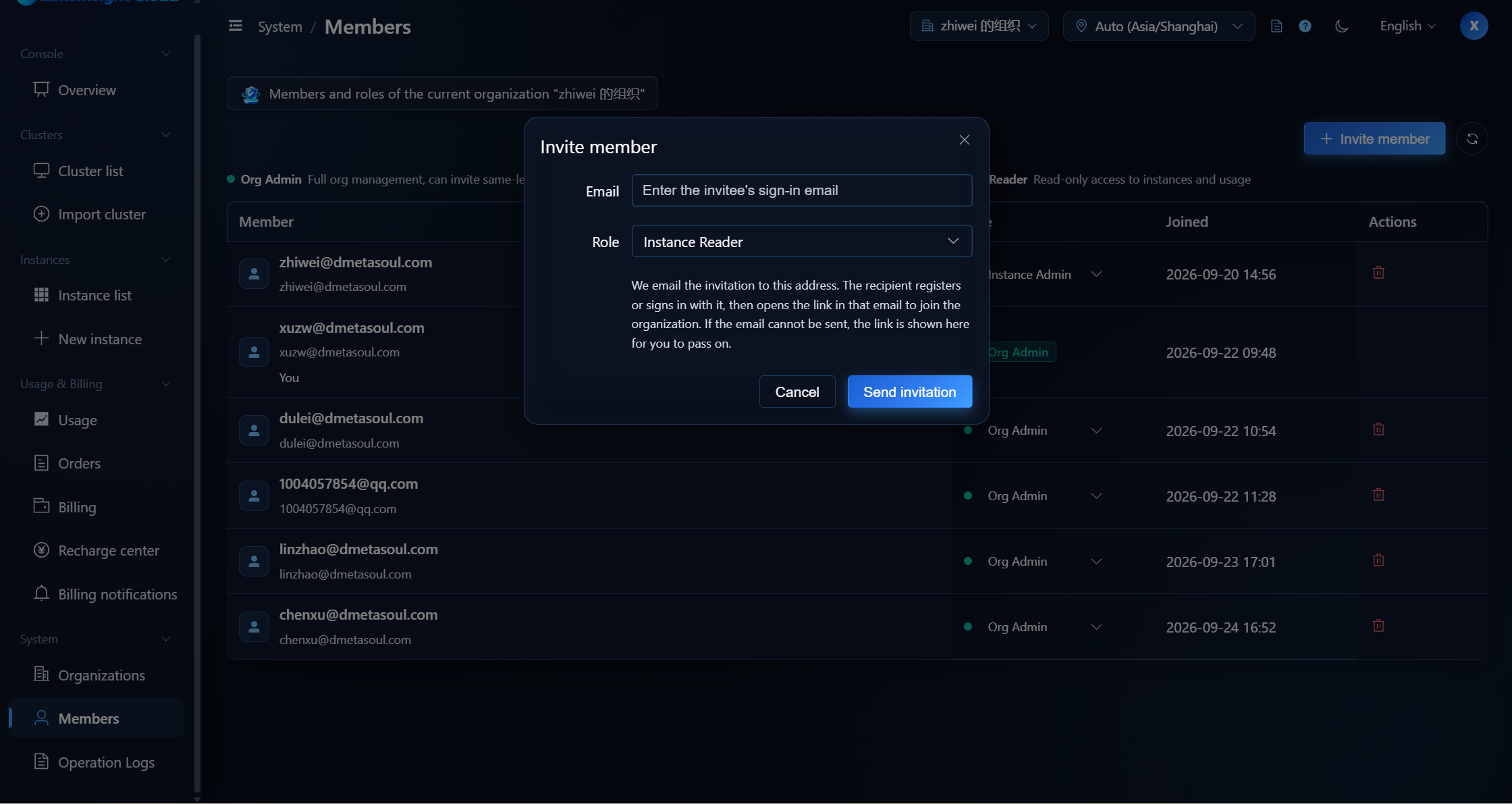Open Operation Logs in the sidebar

coord(97,763)
